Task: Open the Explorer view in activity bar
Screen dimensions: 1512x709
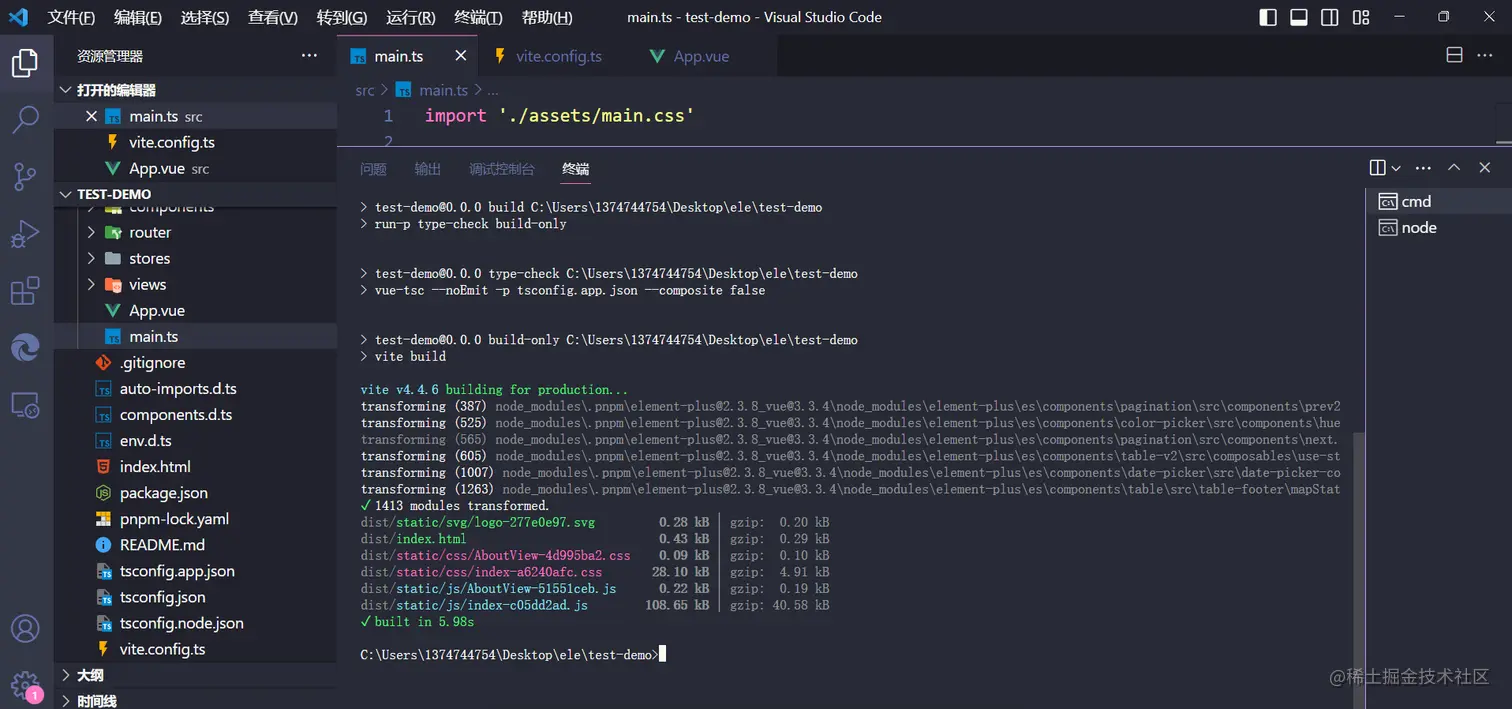Action: pos(24,63)
